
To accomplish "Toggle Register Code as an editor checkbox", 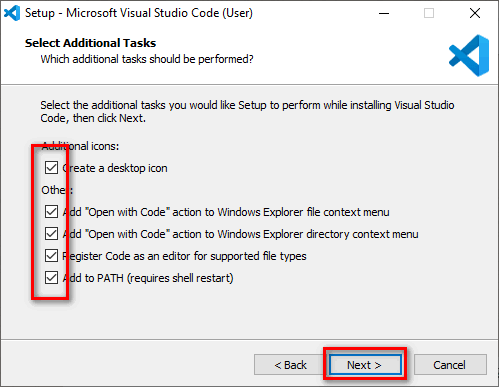I will click(x=51, y=256).
